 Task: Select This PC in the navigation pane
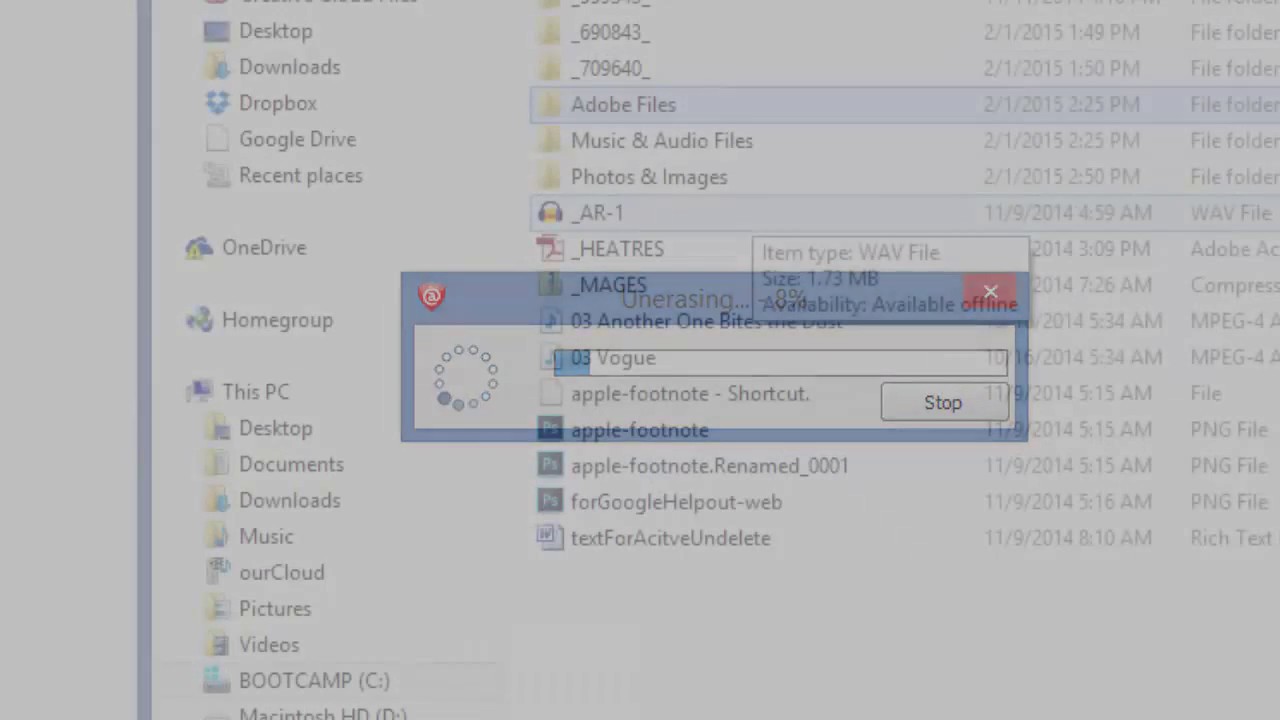click(255, 392)
